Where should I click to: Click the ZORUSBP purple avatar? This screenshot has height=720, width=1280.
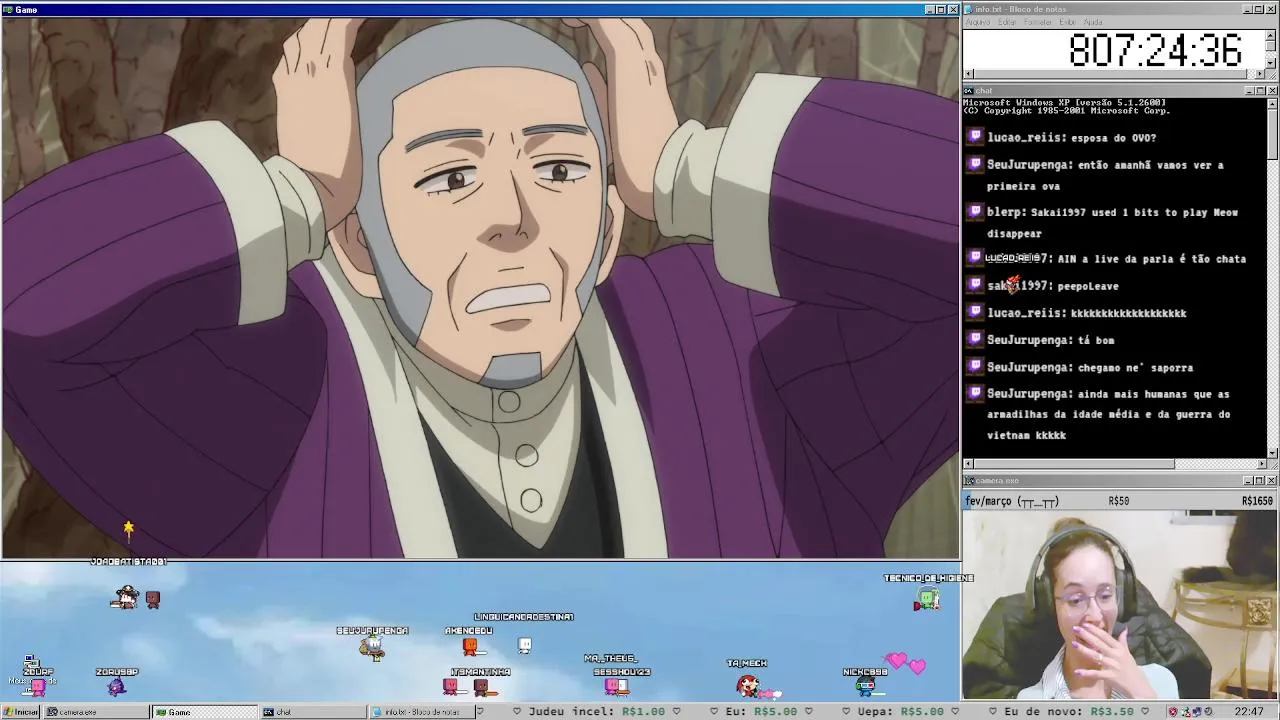click(117, 686)
